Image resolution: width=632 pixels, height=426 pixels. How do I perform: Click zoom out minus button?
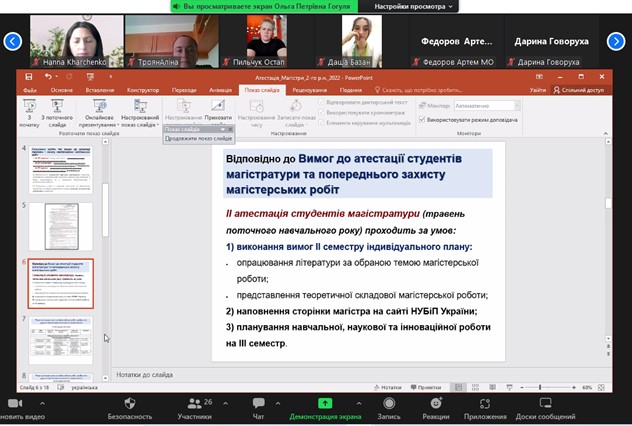522,387
